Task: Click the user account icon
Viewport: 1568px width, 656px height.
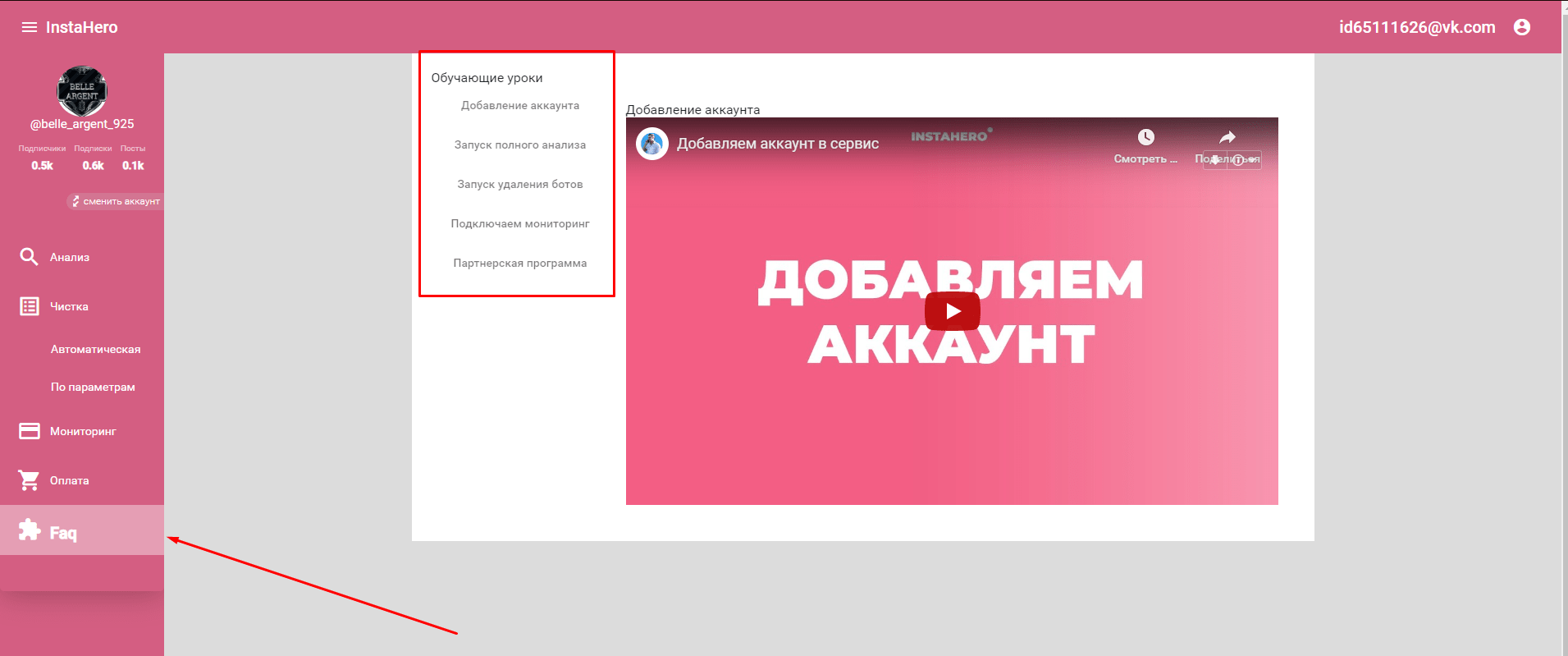Action: [x=1521, y=27]
